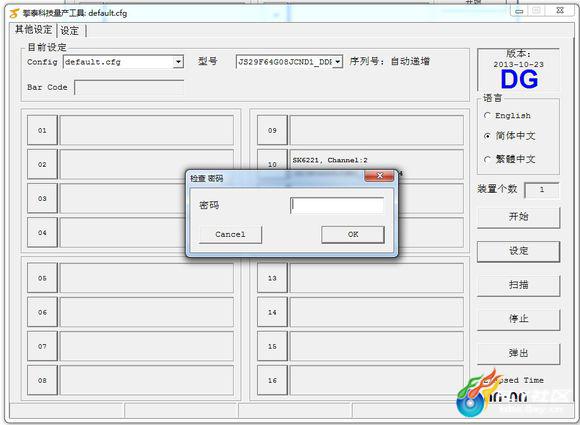580x425 pixels.
Task: Click OK in the password dialog
Action: (353, 235)
